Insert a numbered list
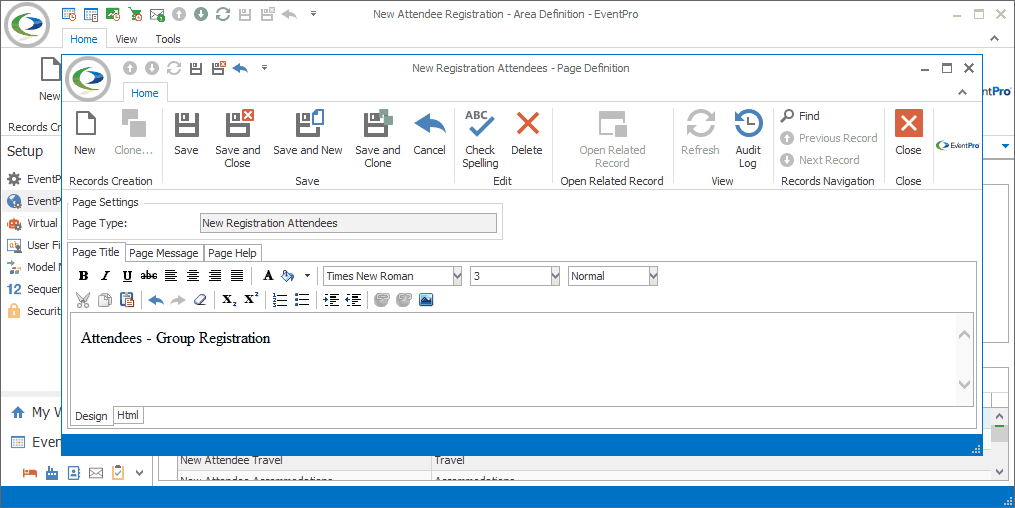Screen dimensions: 1015x508 tap(280, 300)
